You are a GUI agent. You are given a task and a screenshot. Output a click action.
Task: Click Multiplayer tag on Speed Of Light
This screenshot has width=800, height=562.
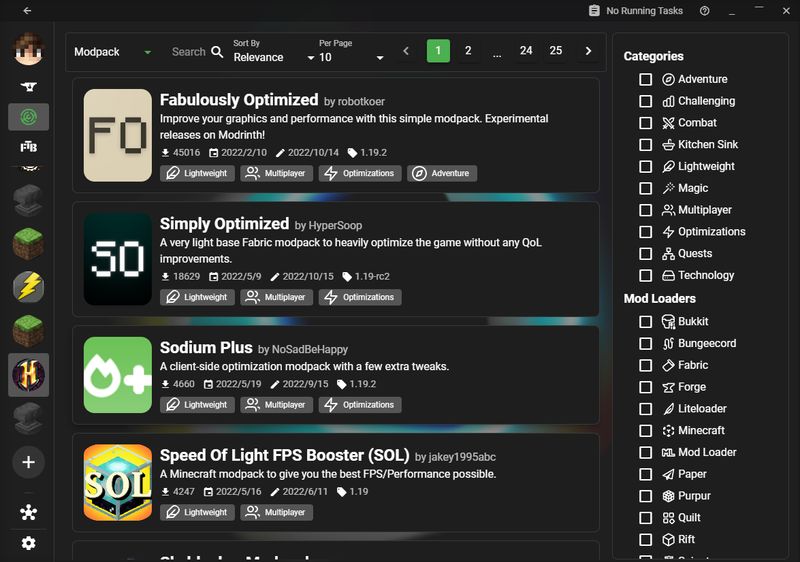[x=277, y=513]
